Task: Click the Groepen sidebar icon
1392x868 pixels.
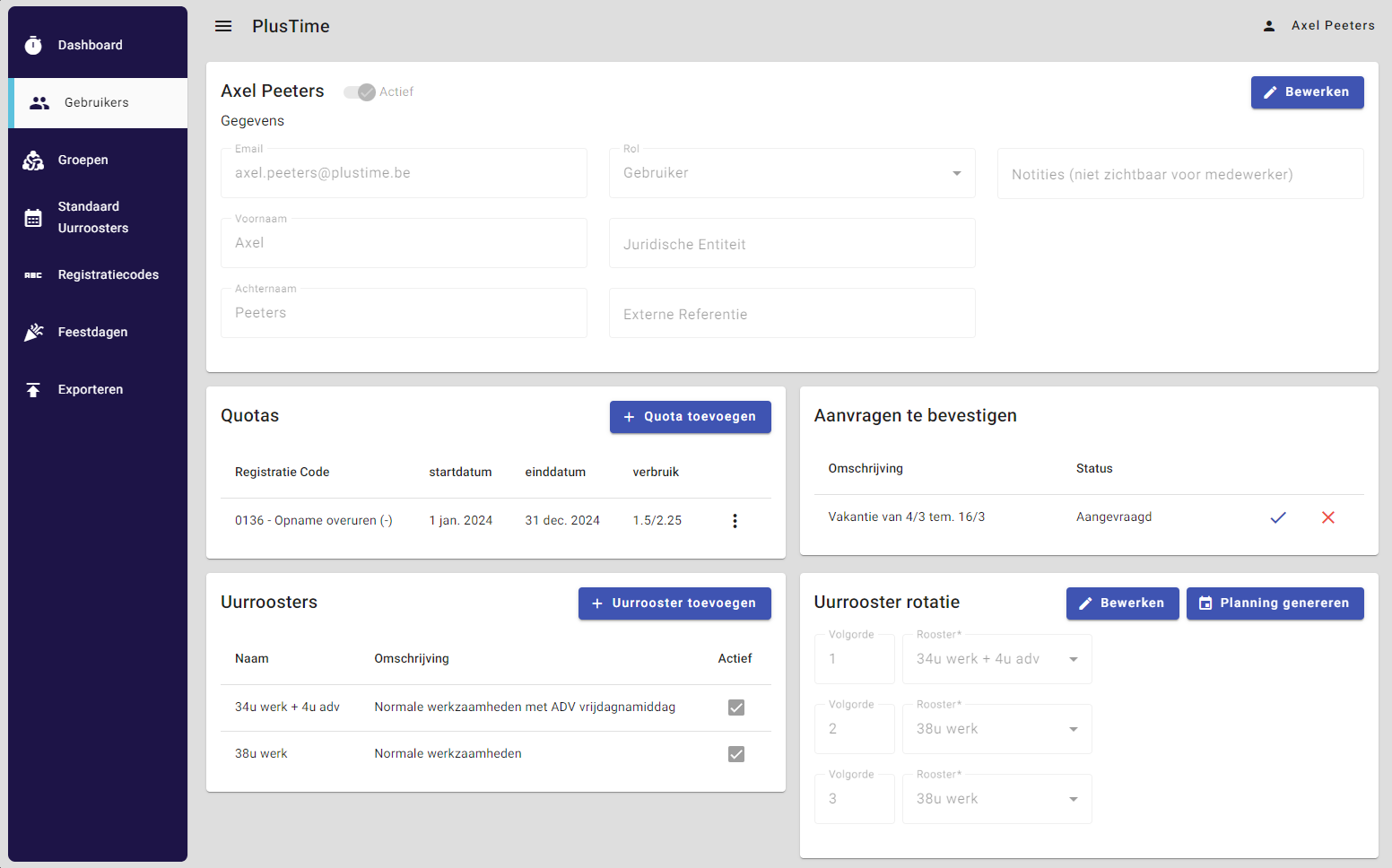Action: [x=33, y=161]
